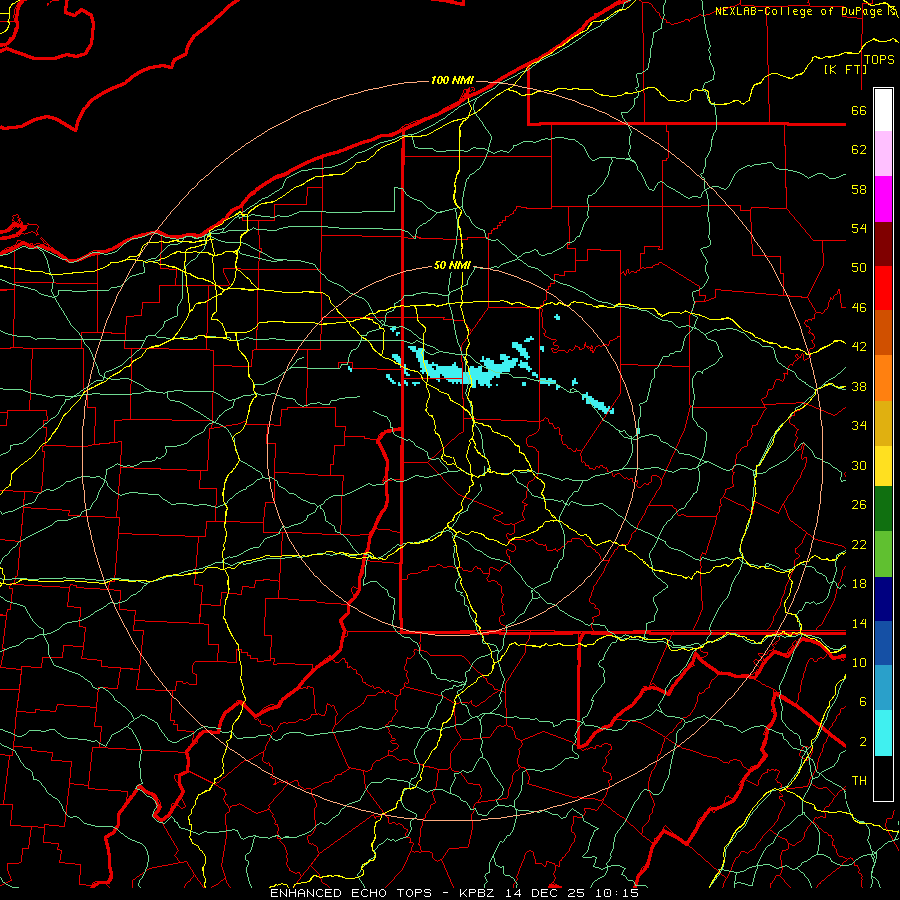Pick the gold legend color block
This screenshot has height=900, width=900.
[883, 423]
